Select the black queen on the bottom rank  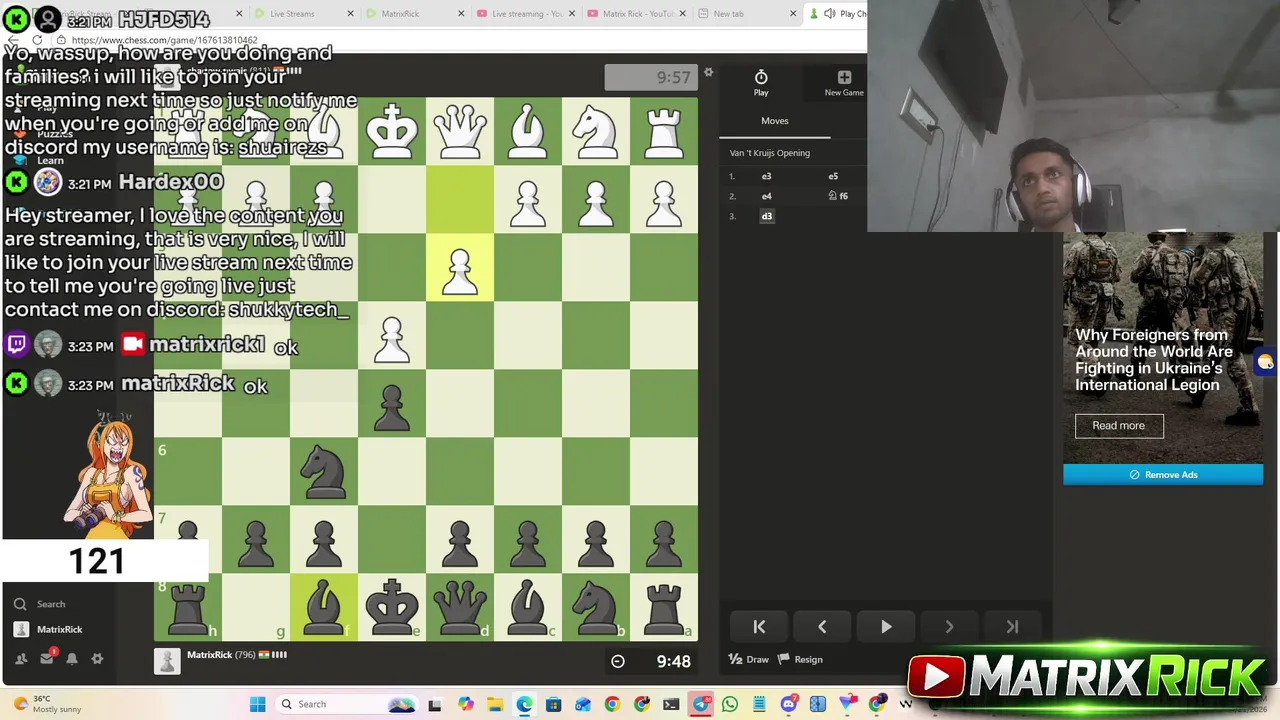pyautogui.click(x=460, y=606)
